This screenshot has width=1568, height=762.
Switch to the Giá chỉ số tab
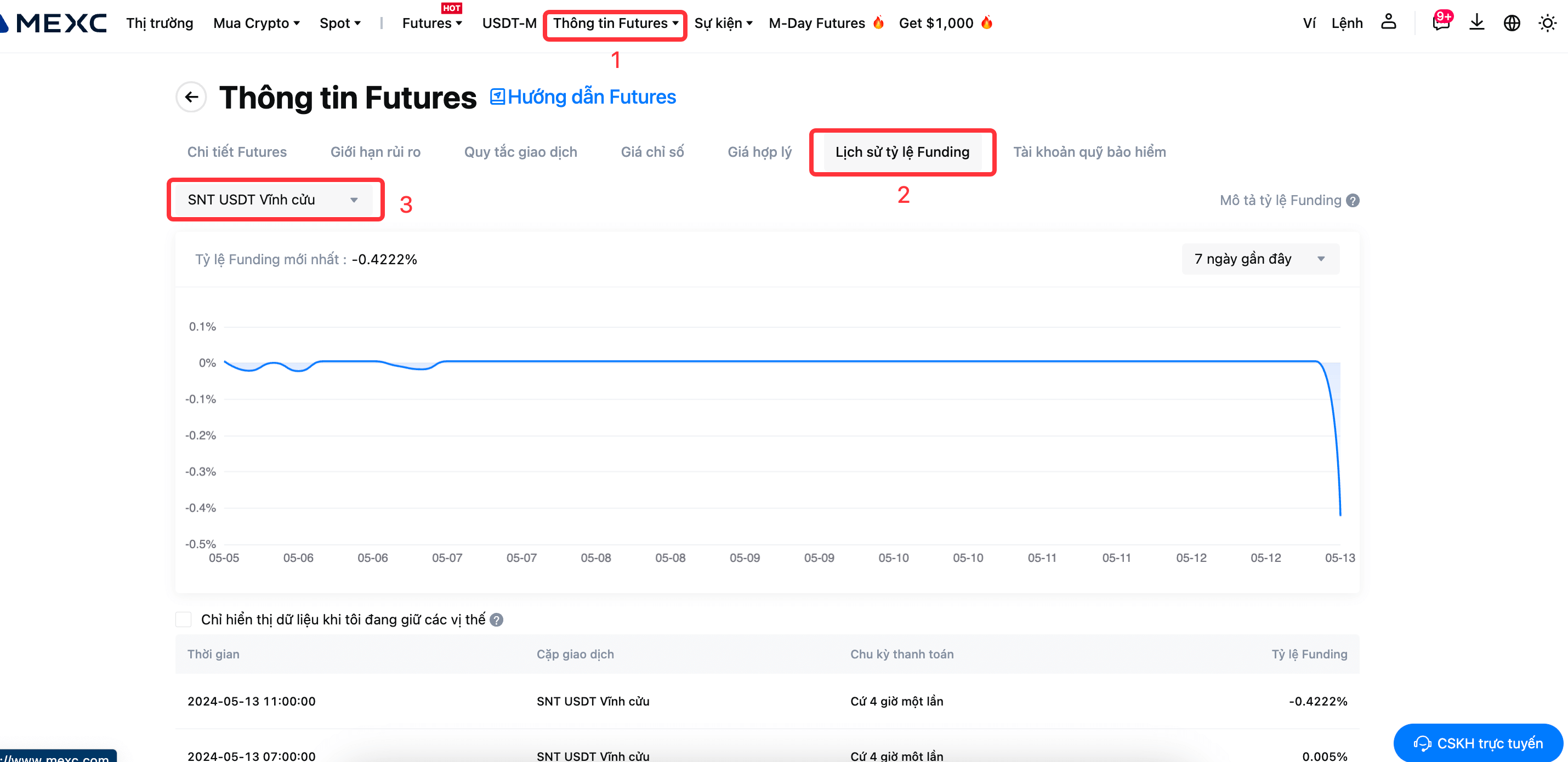tap(652, 151)
